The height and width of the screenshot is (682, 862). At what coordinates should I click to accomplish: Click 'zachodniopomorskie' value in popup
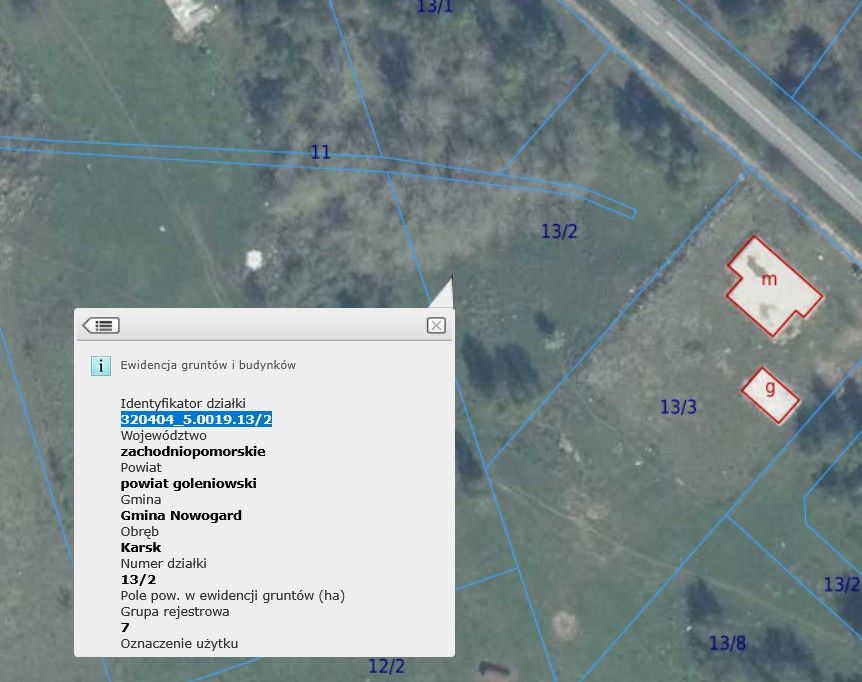pos(193,452)
